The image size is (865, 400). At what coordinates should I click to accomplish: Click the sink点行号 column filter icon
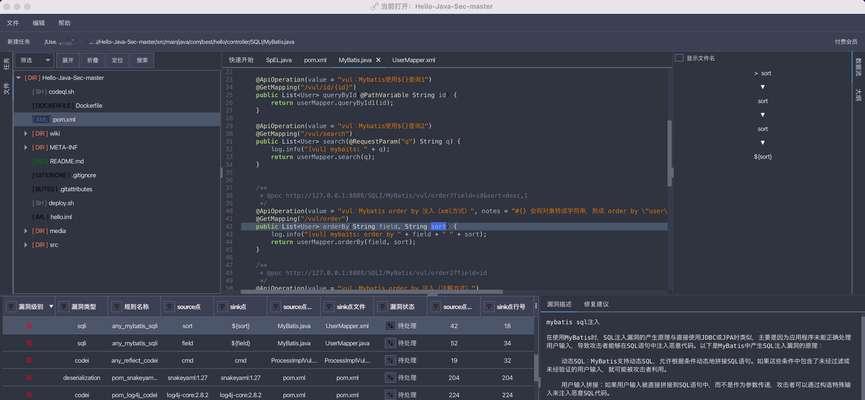coord(489,307)
